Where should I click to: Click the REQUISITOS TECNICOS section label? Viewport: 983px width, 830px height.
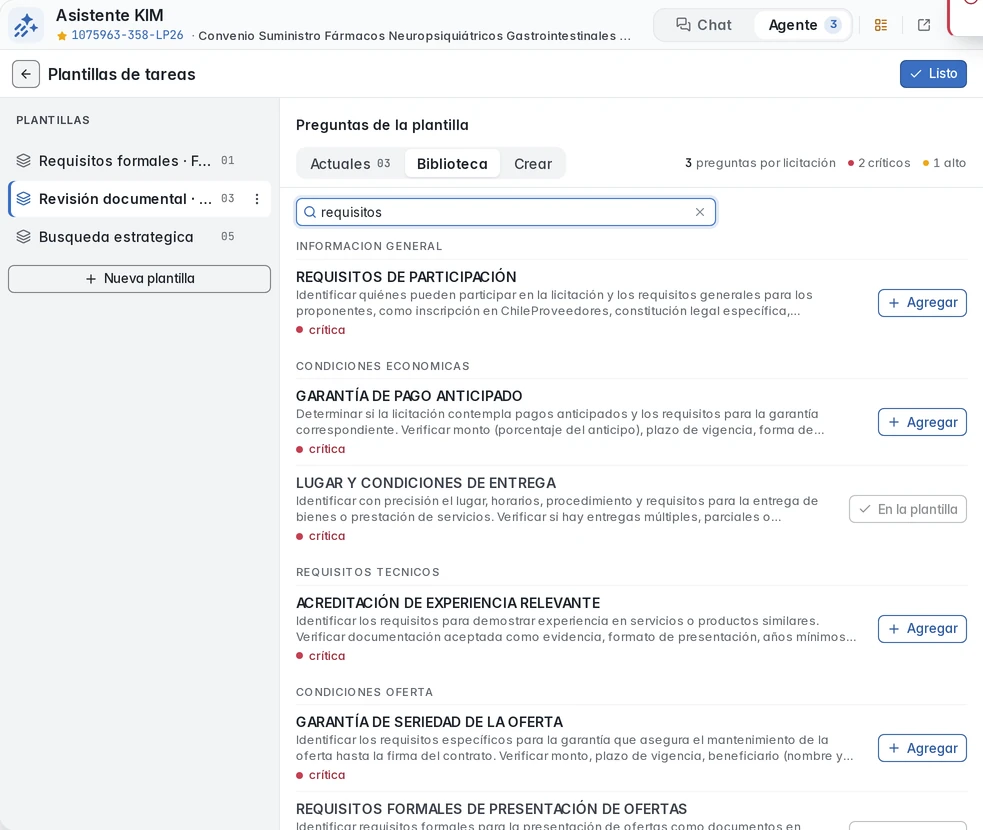(x=367, y=572)
